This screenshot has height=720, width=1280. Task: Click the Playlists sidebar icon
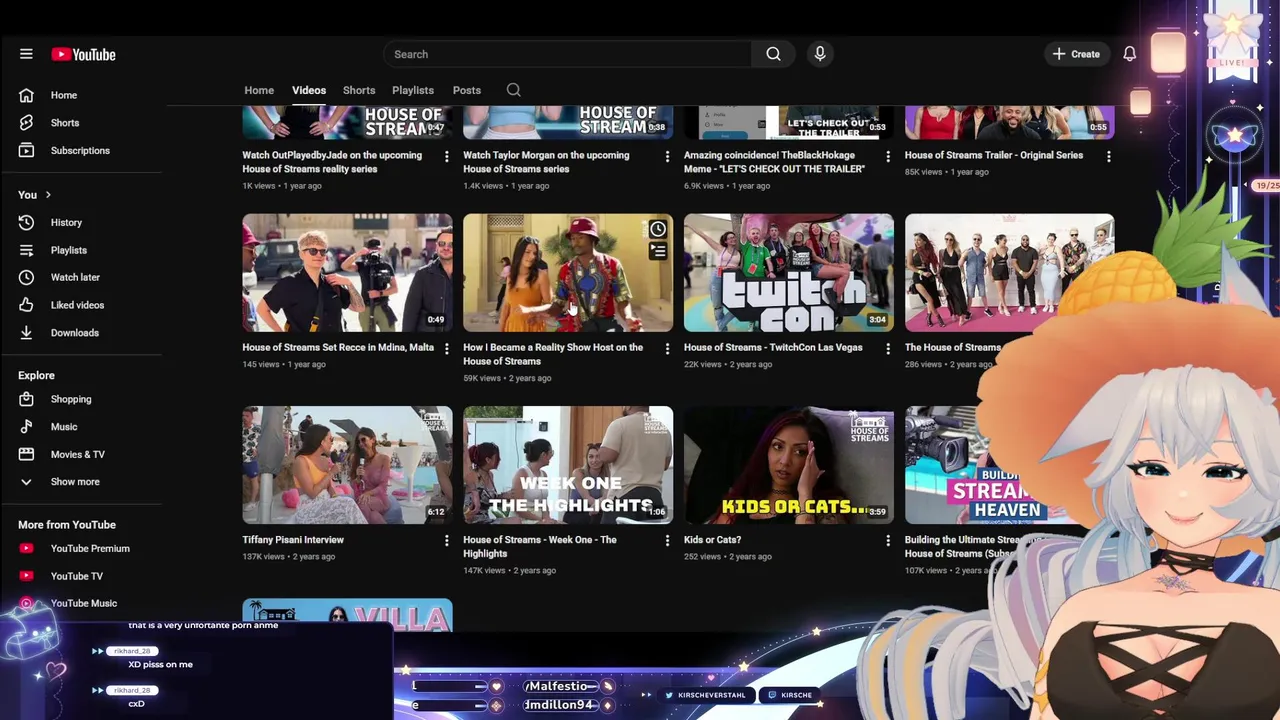(26, 250)
